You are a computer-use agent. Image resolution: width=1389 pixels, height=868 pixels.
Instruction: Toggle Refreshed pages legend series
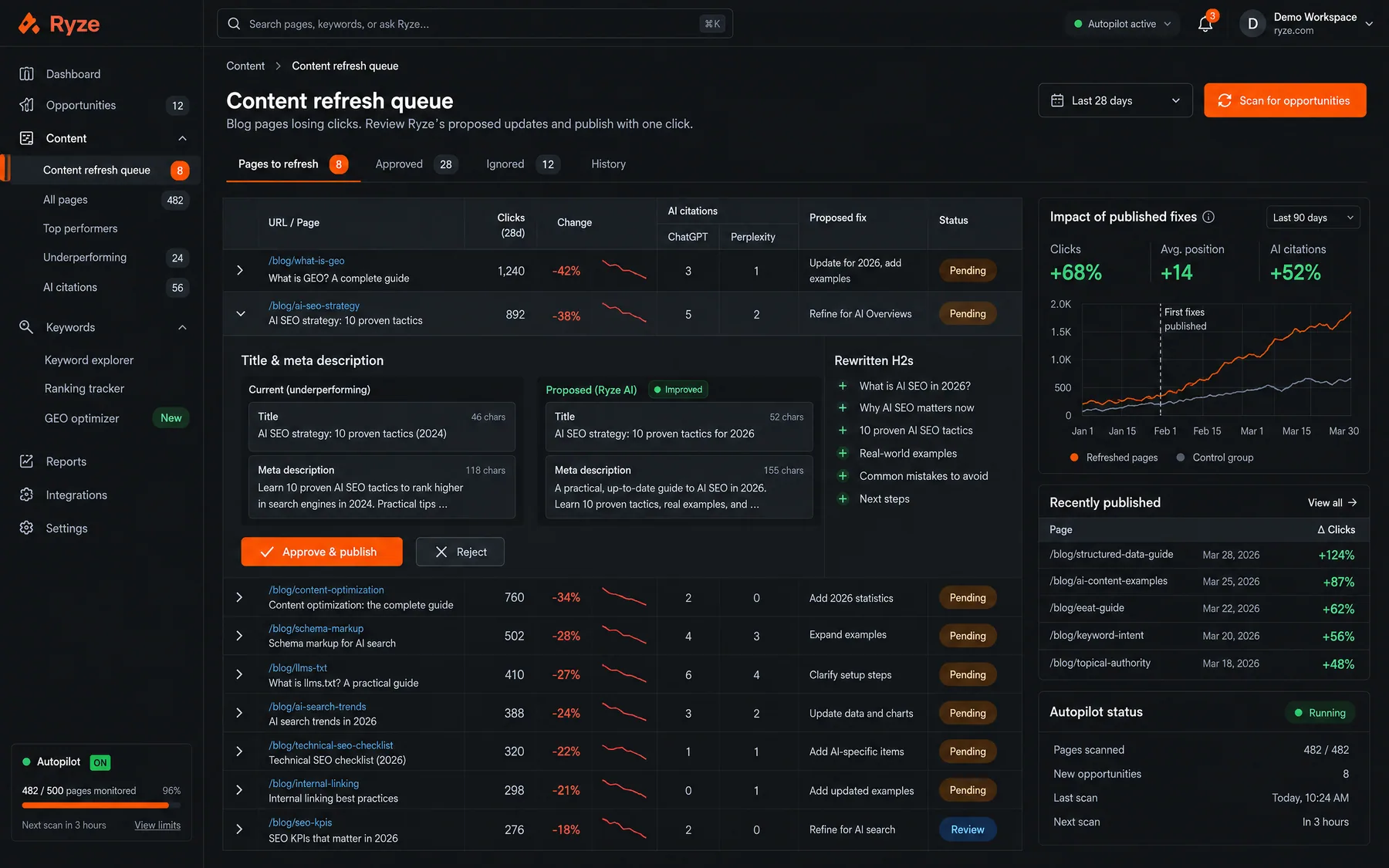[x=1114, y=458]
